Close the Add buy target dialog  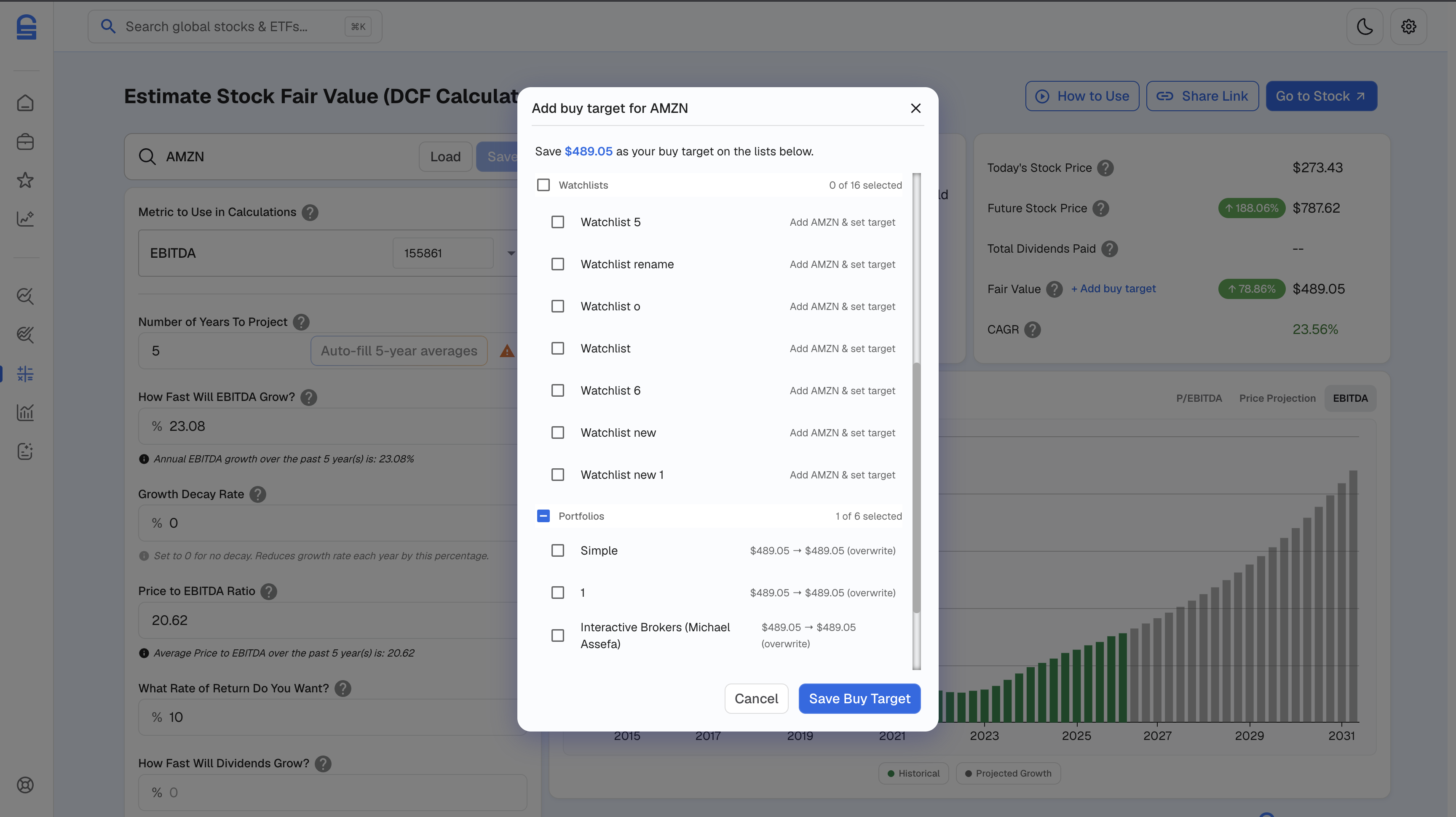click(915, 108)
